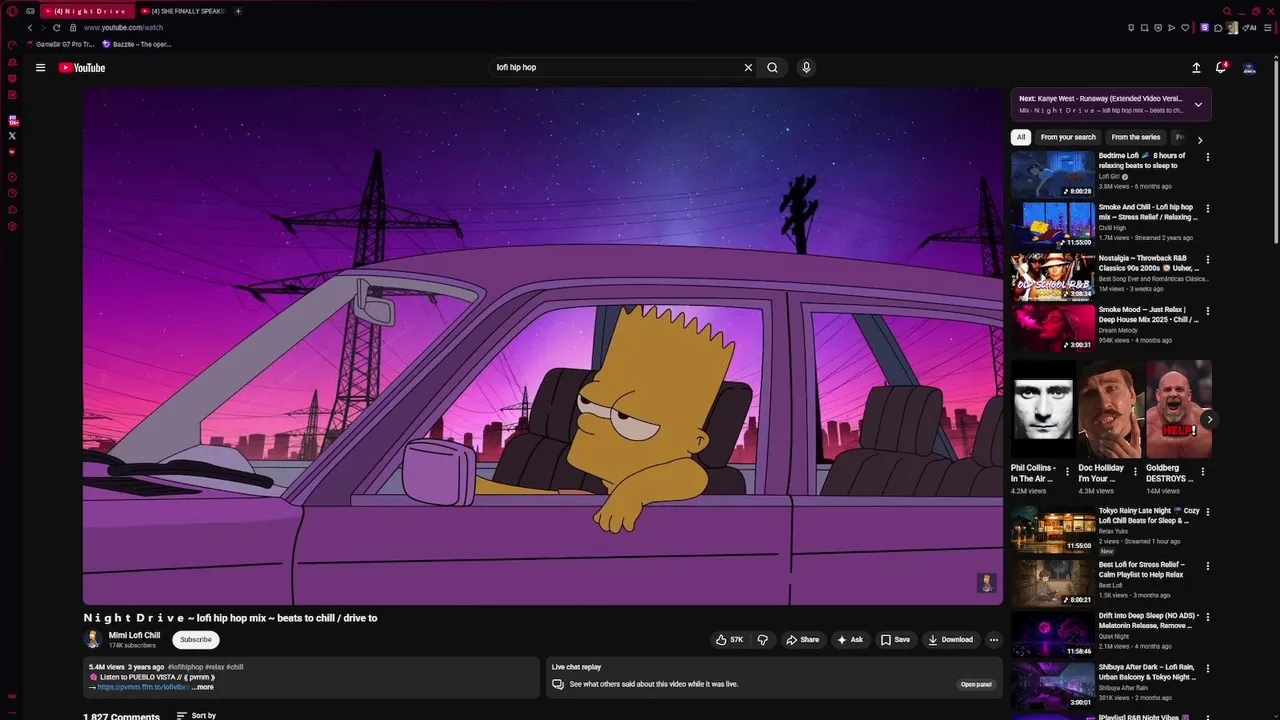Click the channel watermark in the video
The image size is (1280, 720).
[986, 584]
